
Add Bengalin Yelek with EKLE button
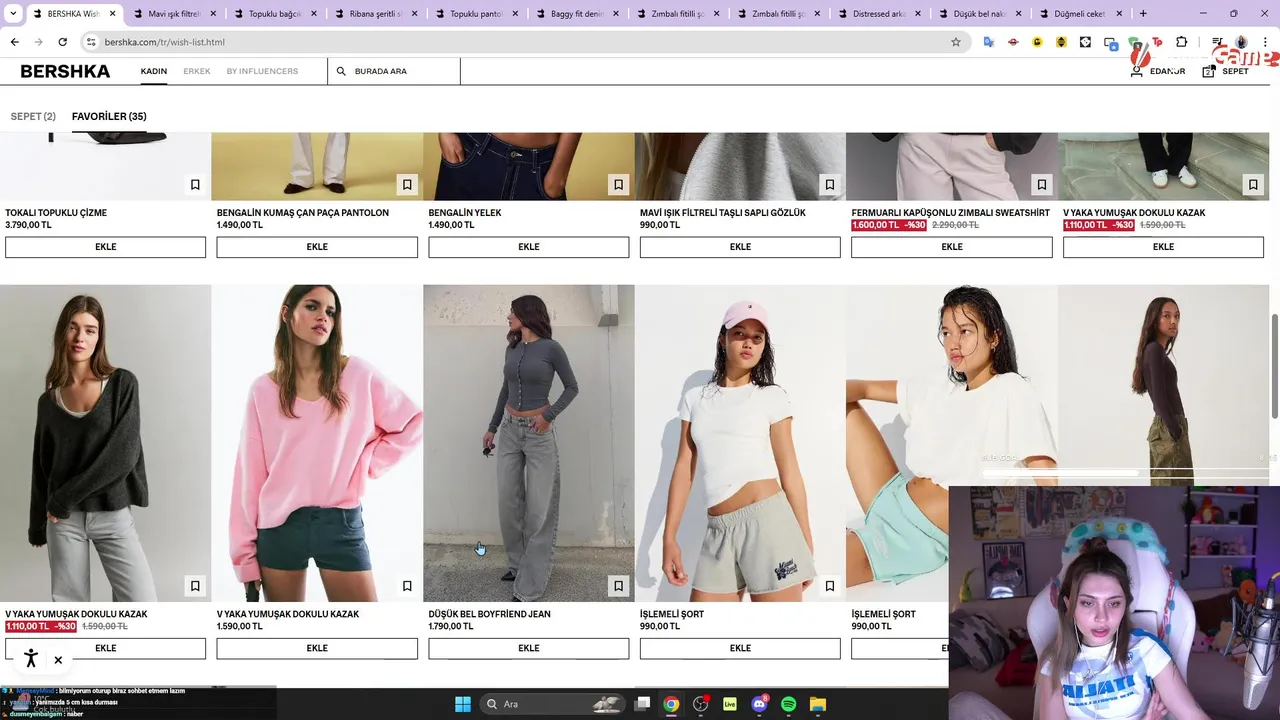point(528,247)
